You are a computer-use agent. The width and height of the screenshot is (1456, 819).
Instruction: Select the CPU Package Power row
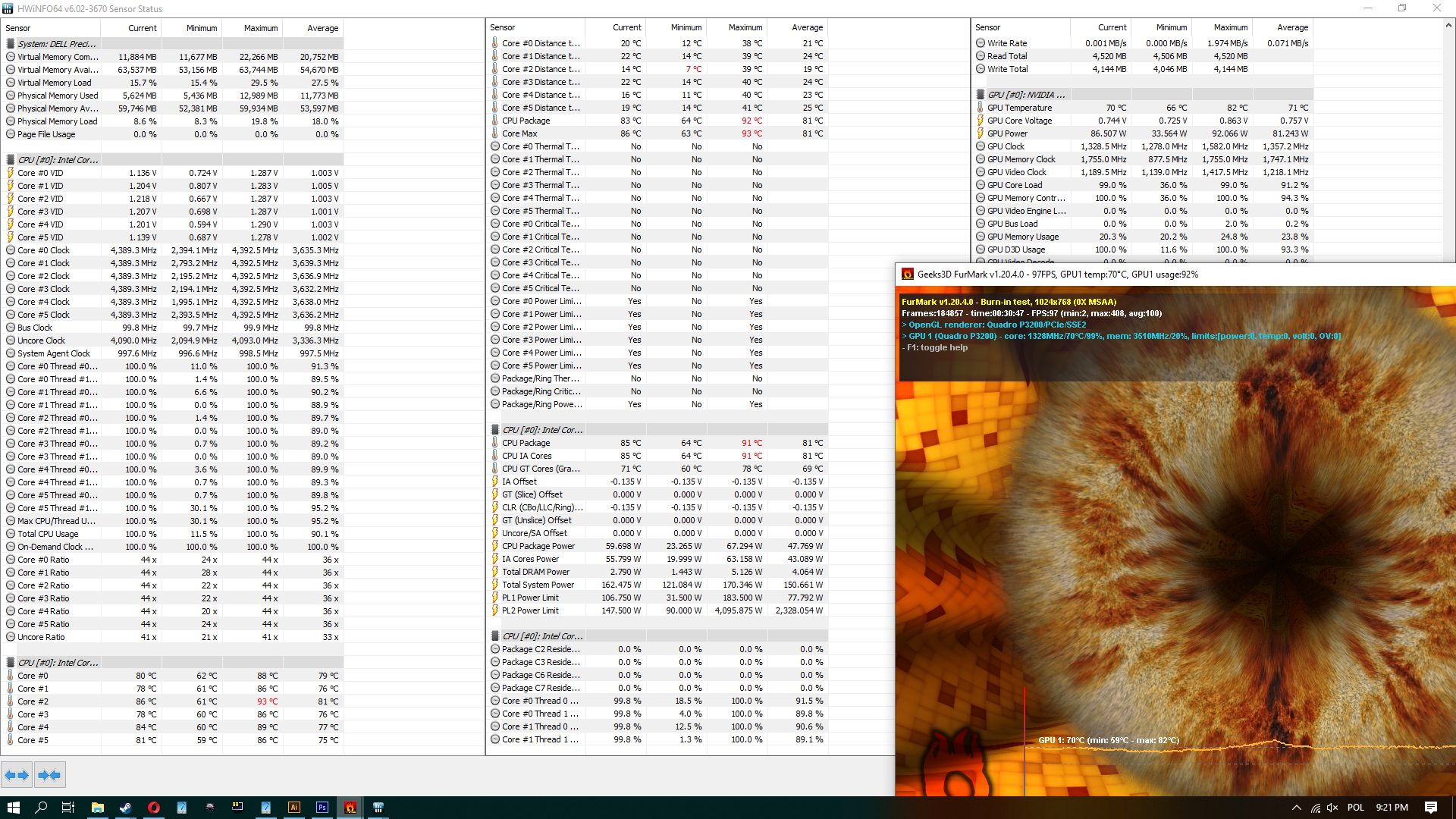pyautogui.click(x=657, y=546)
